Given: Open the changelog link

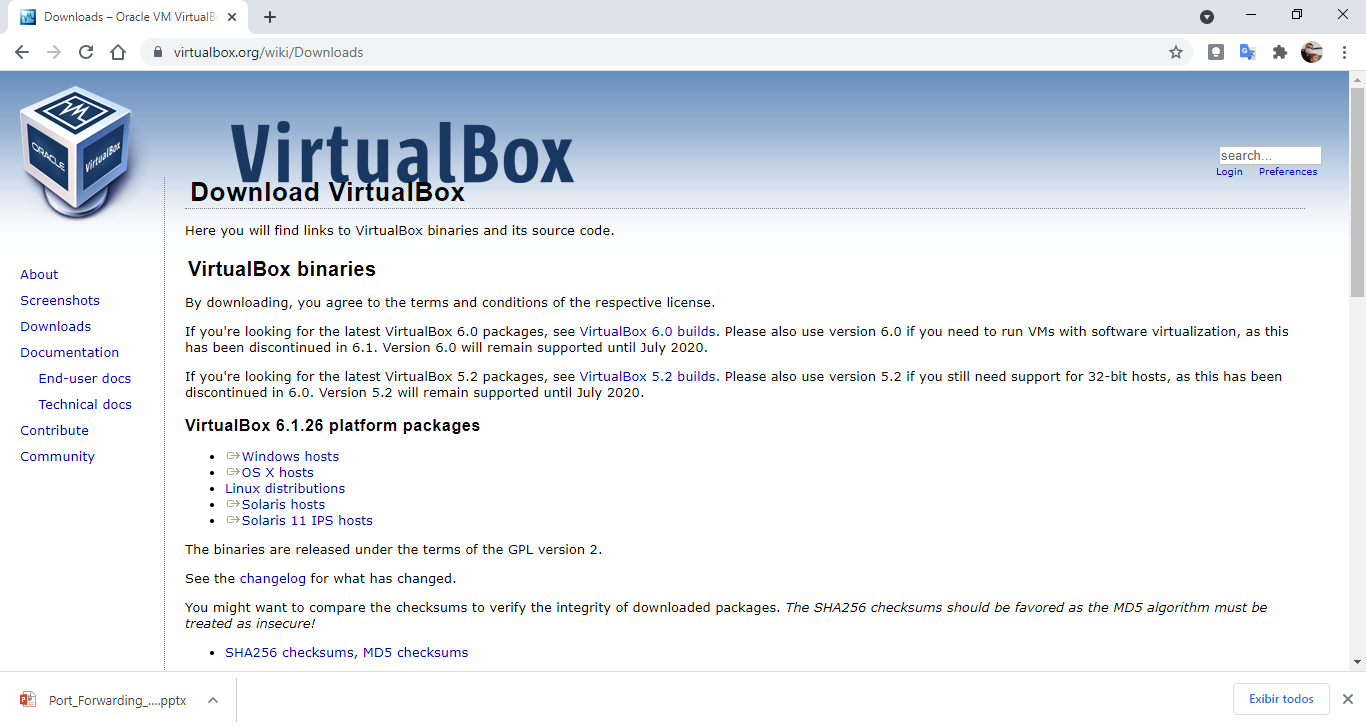Looking at the screenshot, I should point(273,578).
